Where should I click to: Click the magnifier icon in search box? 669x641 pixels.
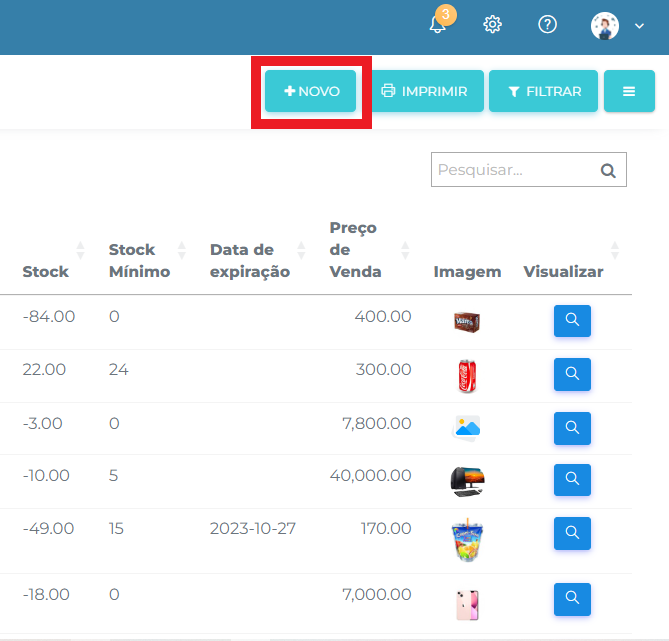click(x=607, y=170)
